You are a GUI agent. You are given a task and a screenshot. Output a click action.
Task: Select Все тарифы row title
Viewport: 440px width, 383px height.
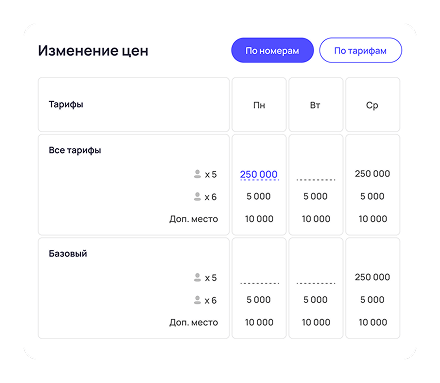click(x=75, y=150)
